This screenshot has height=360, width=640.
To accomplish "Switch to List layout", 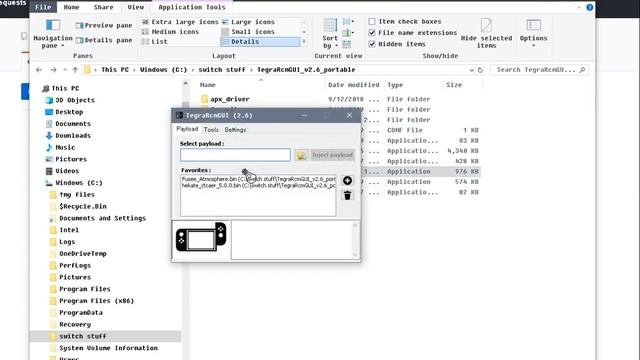I will [x=155, y=42].
